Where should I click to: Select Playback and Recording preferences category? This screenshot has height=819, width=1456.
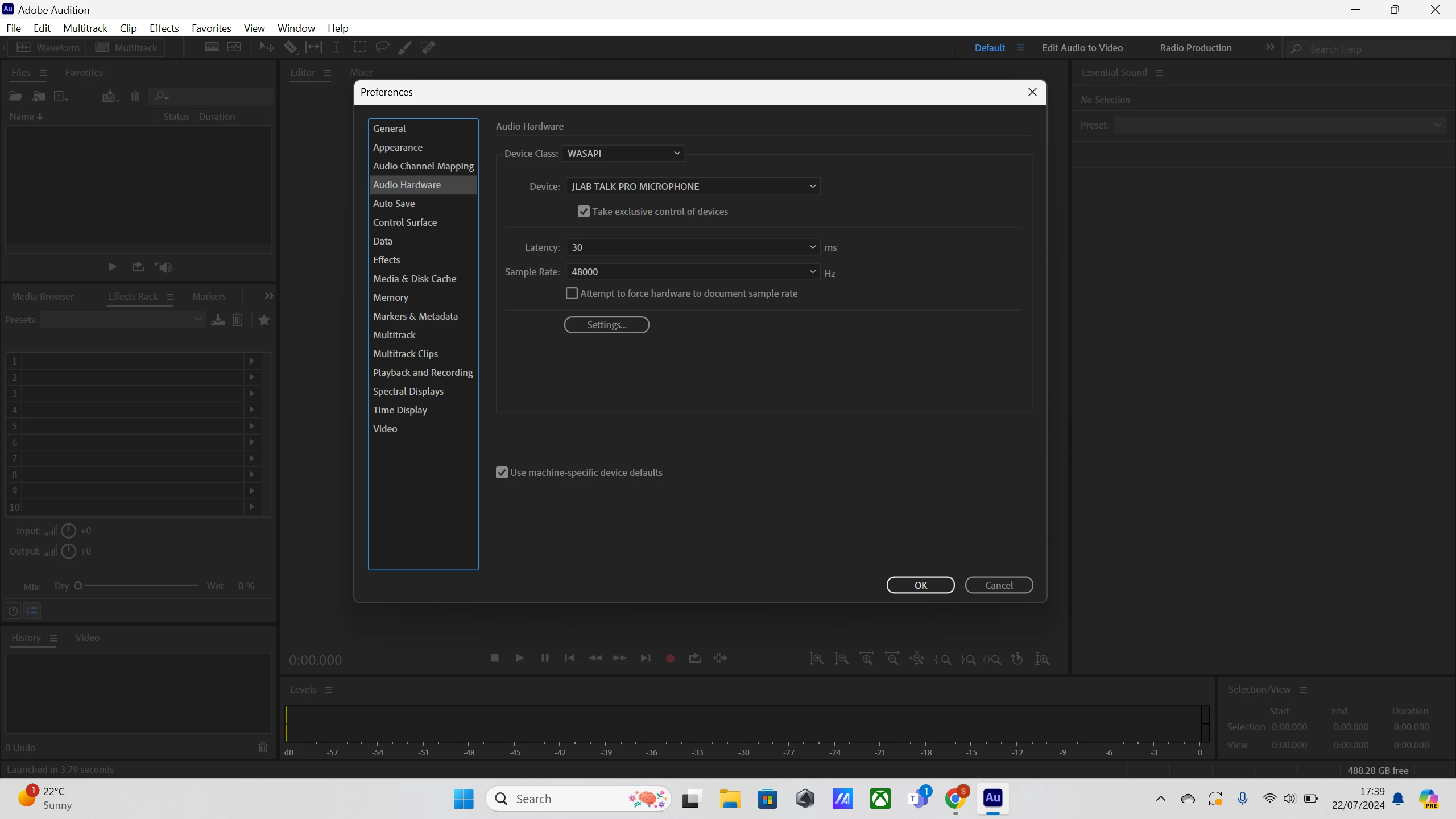[x=423, y=373]
